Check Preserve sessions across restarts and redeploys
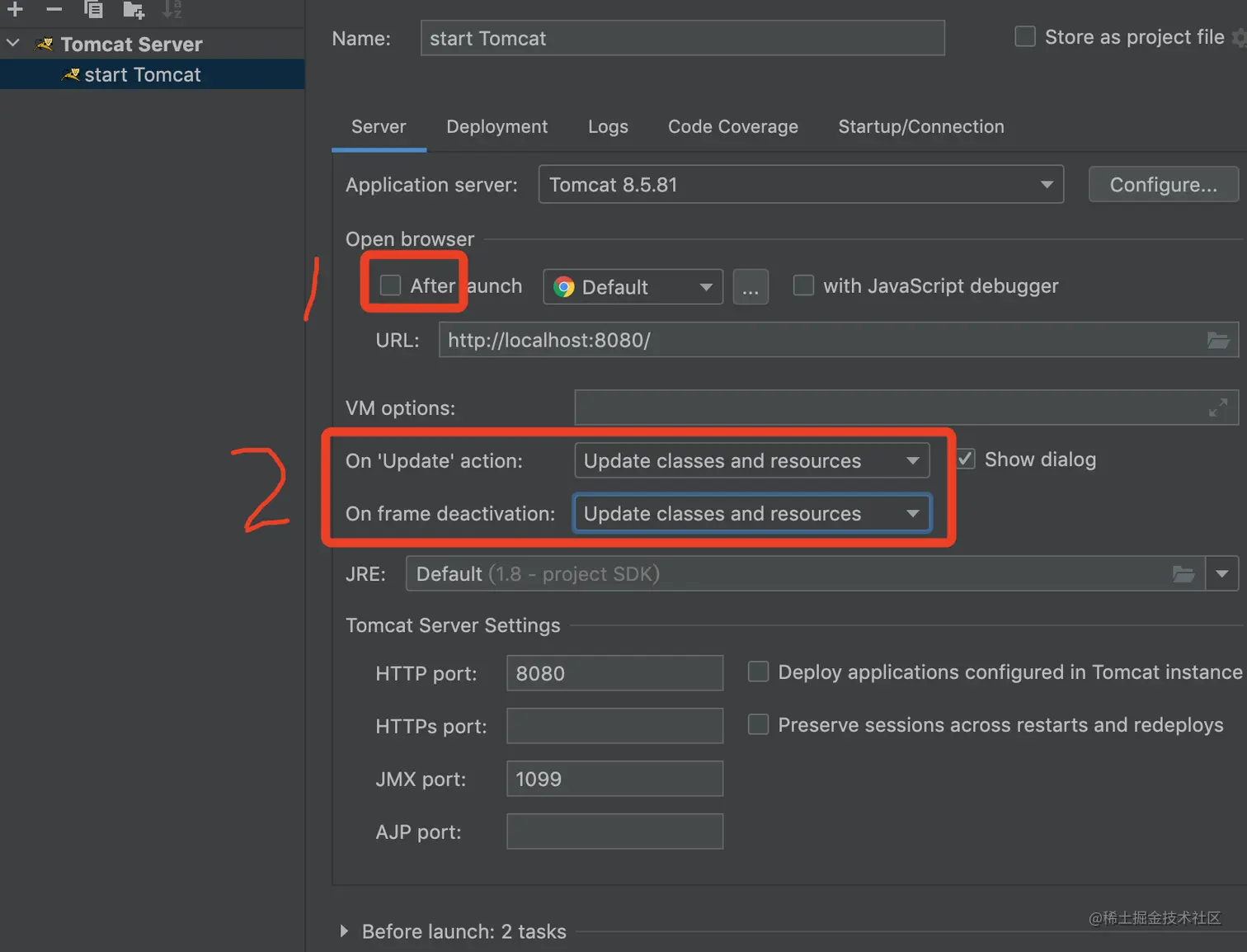The image size is (1247, 952). pos(758,724)
